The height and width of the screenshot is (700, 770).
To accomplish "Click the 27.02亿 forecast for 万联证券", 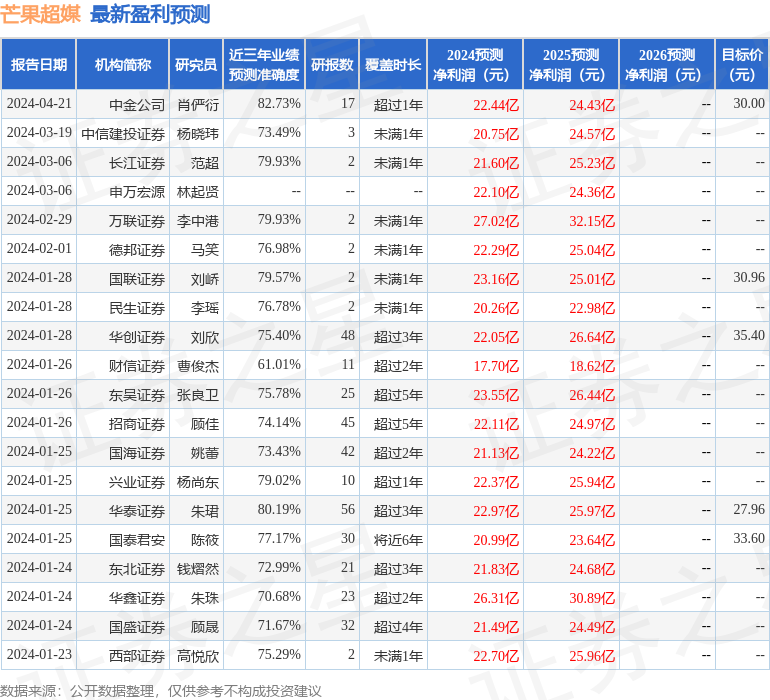I will pyautogui.click(x=496, y=220).
